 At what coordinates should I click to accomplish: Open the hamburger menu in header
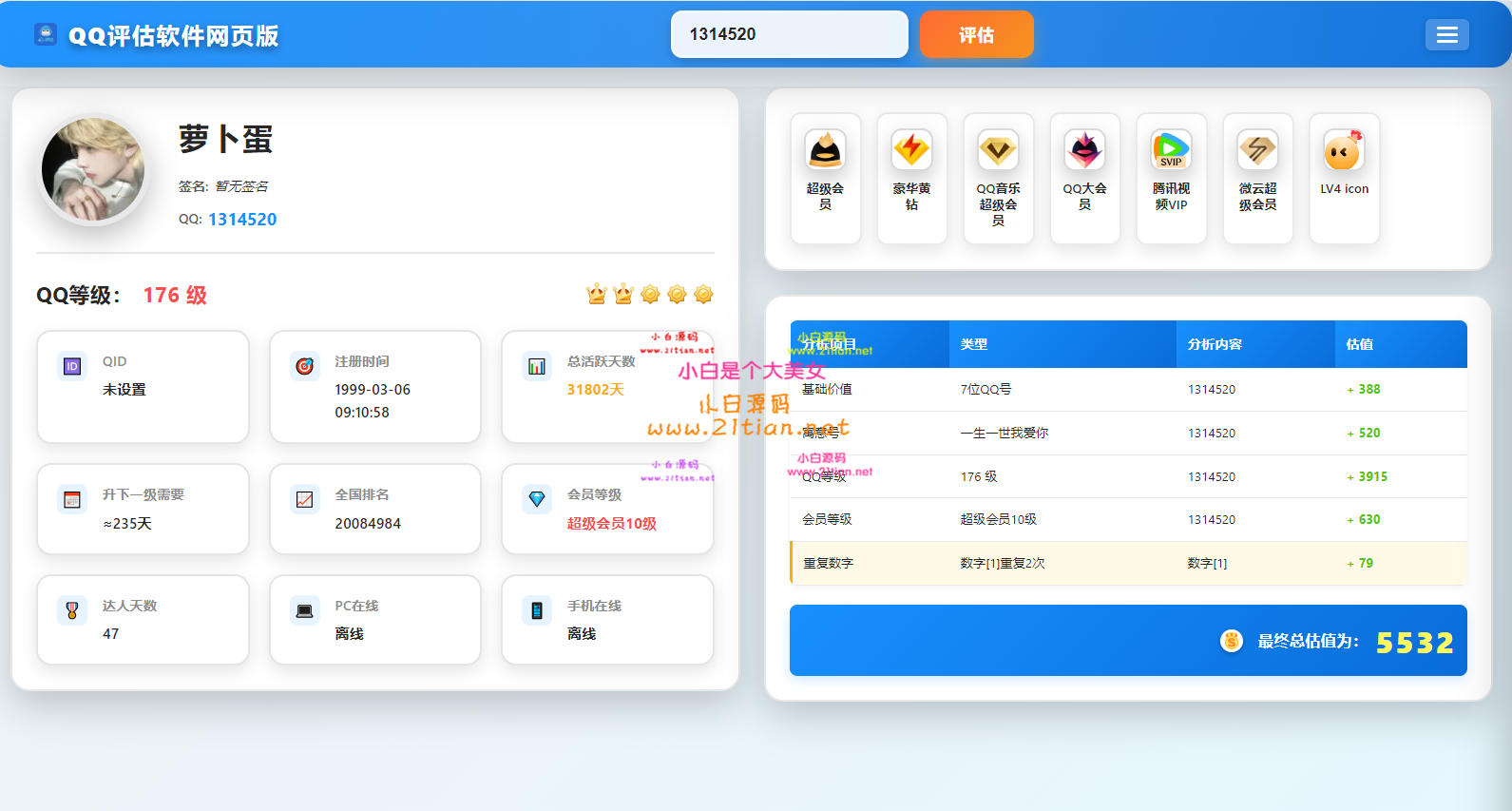[x=1446, y=35]
